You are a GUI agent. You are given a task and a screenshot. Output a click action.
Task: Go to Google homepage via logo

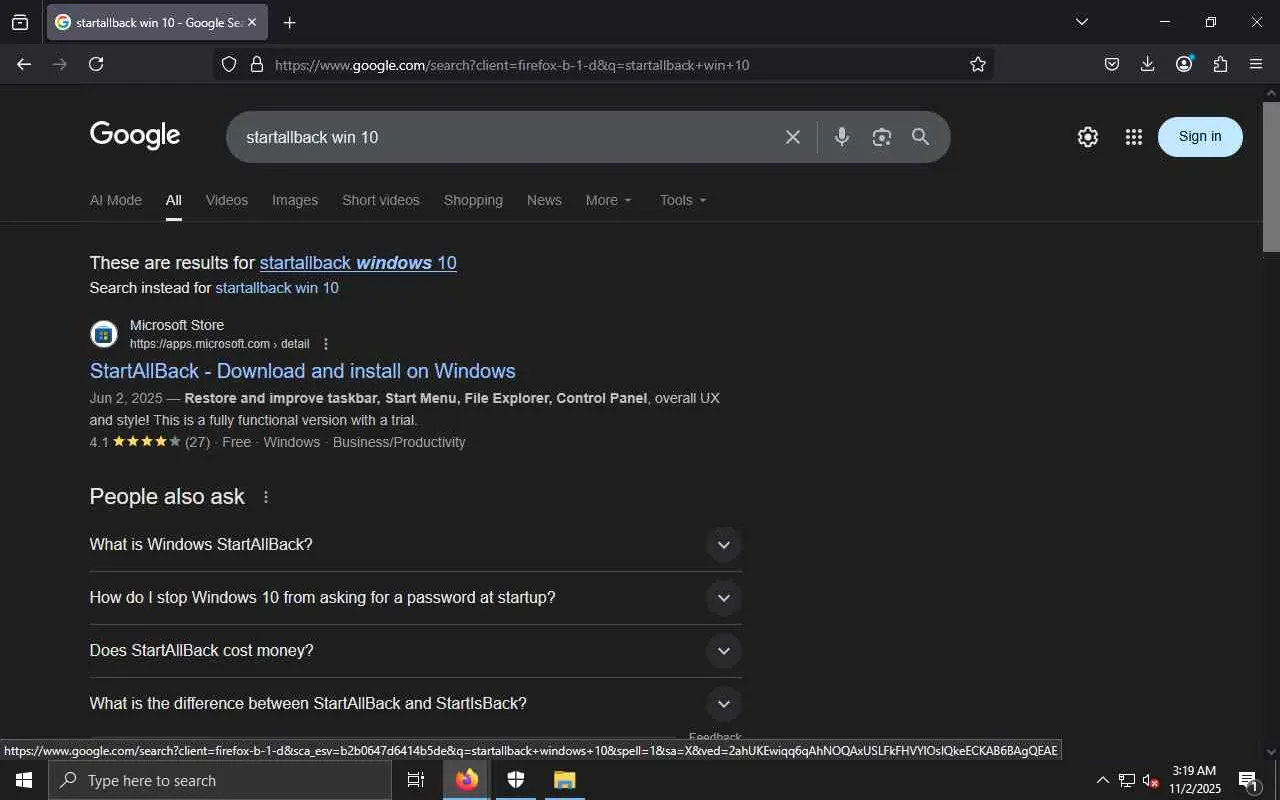point(135,136)
